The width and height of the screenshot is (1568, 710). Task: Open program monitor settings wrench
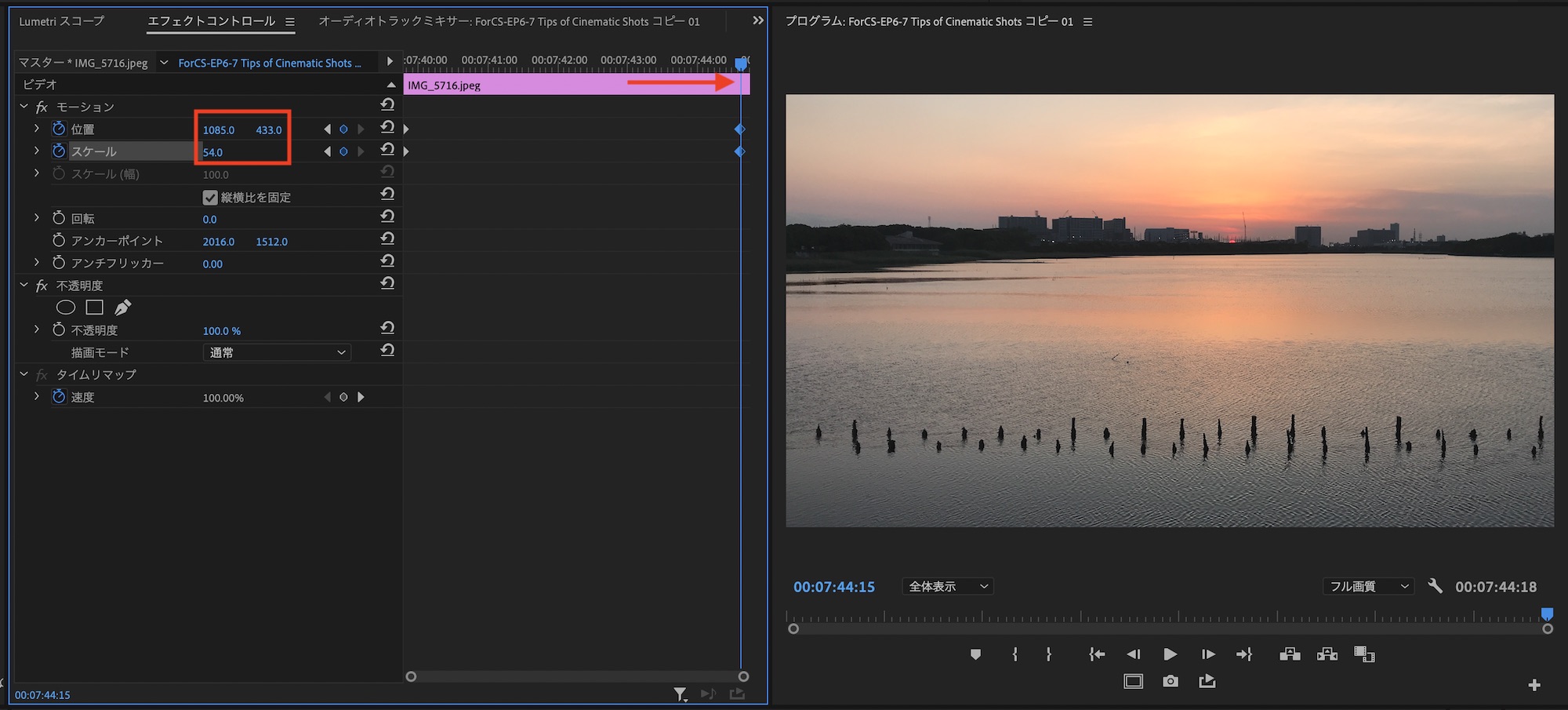pos(1435,586)
